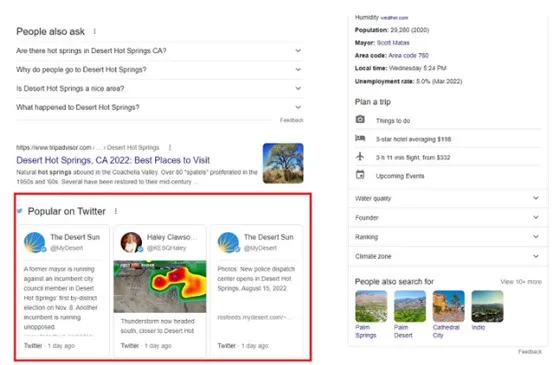Click the @KESQHaley handle

click(x=167, y=248)
